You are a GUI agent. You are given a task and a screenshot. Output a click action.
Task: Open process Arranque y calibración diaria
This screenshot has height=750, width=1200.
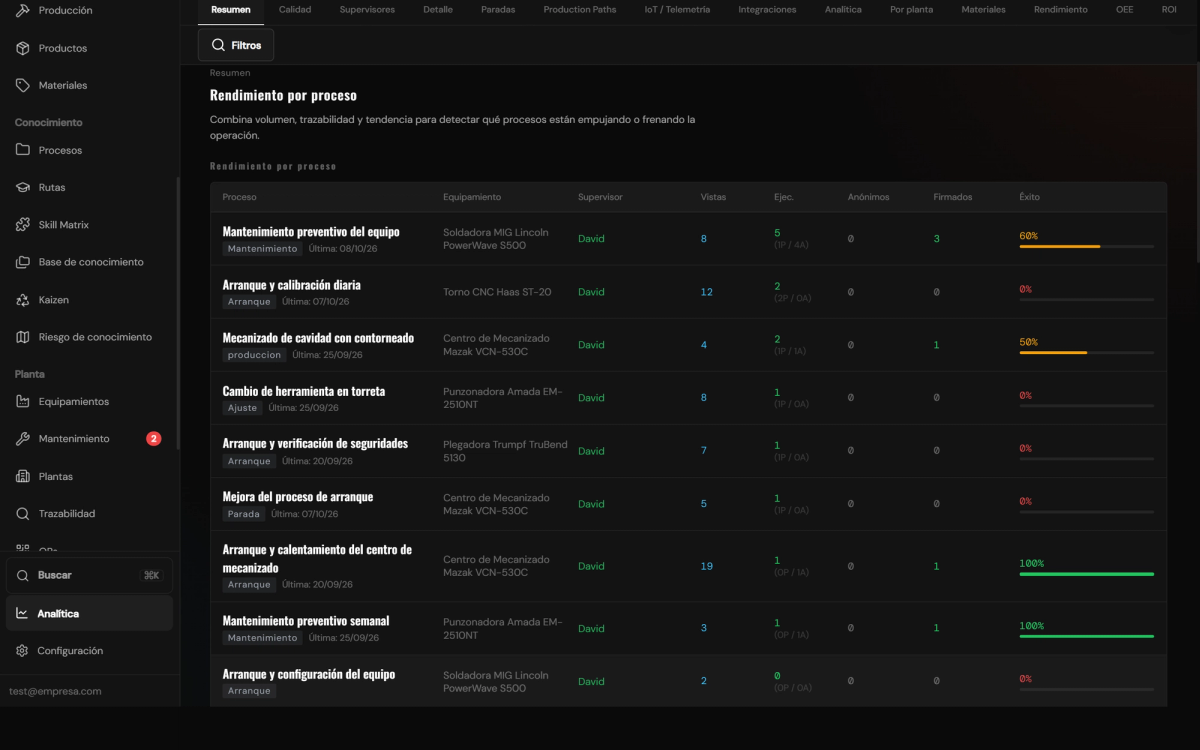(x=291, y=285)
